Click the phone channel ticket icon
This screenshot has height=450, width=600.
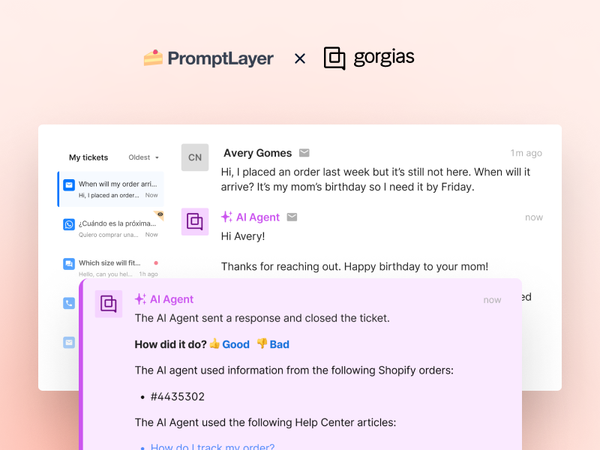pos(69,303)
